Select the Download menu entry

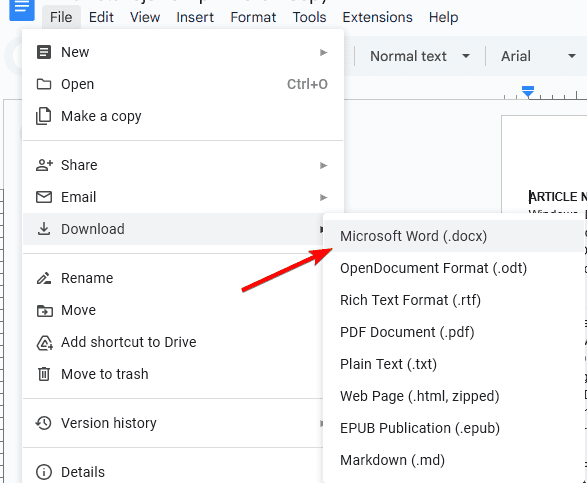(173, 229)
